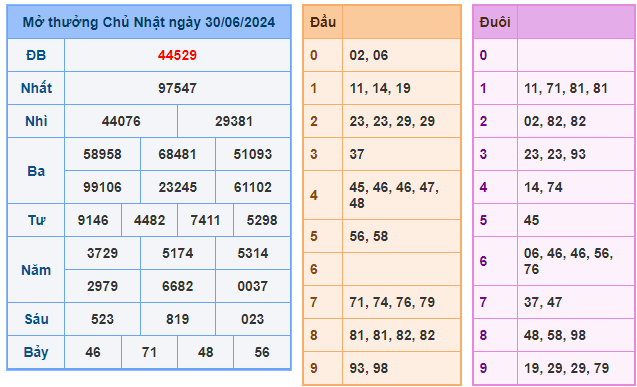Select Đuôi entry '19, 29, 29, 79'
This screenshot has width=637, height=387.
[x=566, y=368]
